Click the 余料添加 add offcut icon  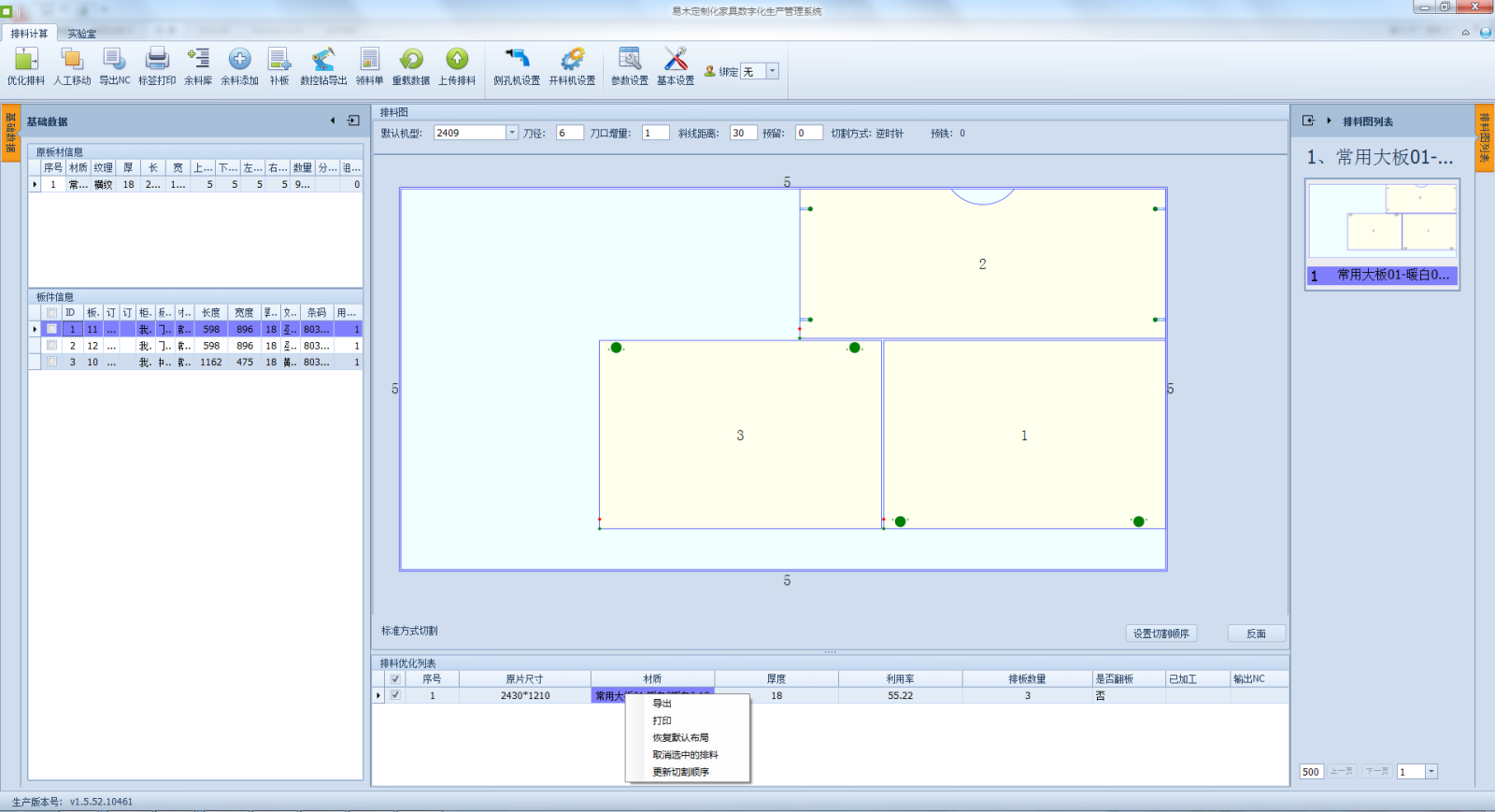pos(239,67)
